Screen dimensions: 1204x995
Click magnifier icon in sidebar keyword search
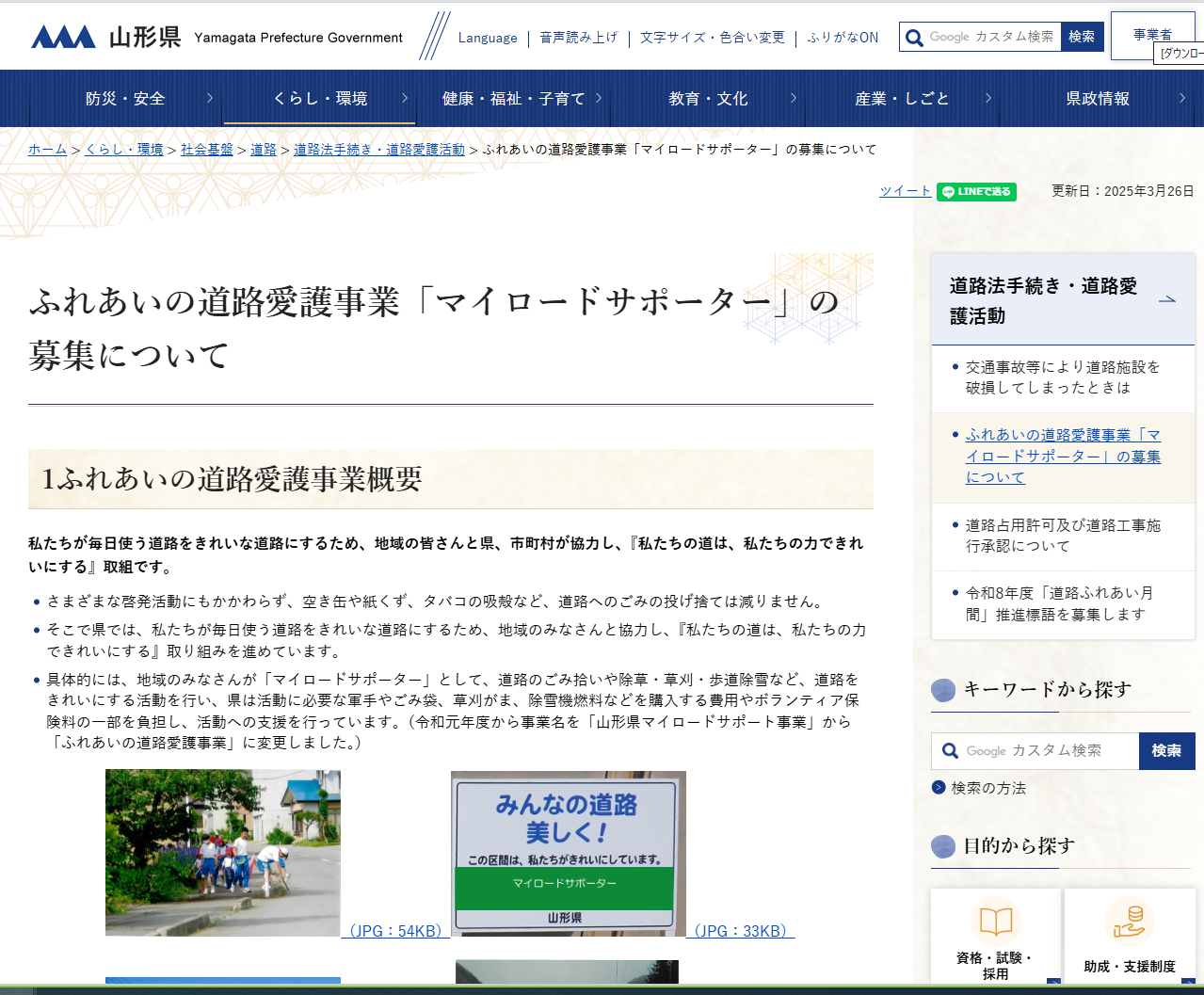(950, 751)
